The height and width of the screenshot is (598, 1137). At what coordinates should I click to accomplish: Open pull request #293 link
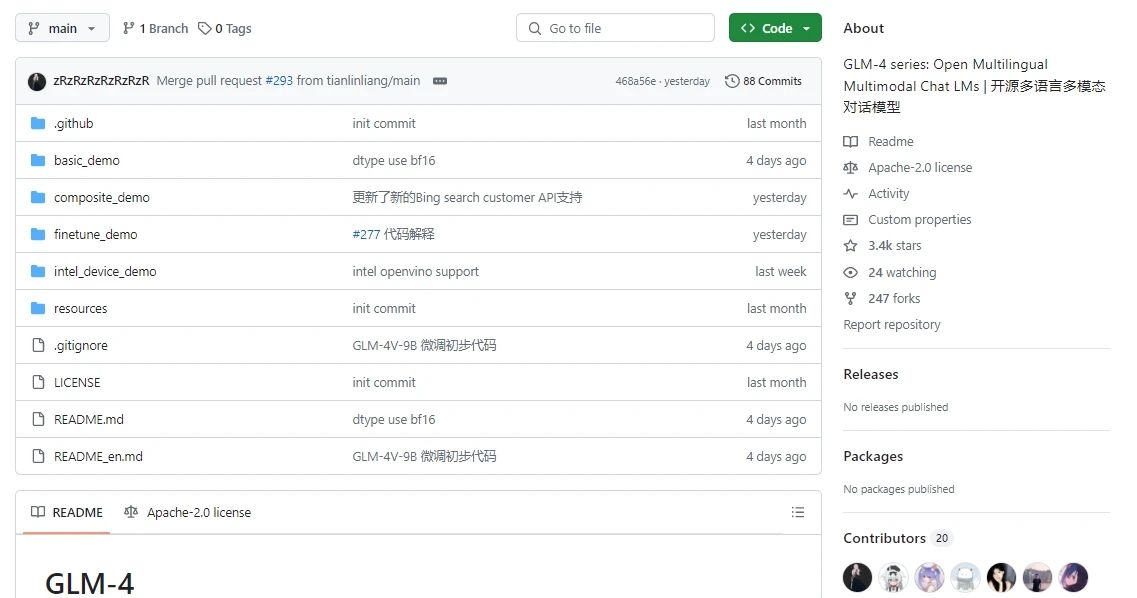pos(279,81)
